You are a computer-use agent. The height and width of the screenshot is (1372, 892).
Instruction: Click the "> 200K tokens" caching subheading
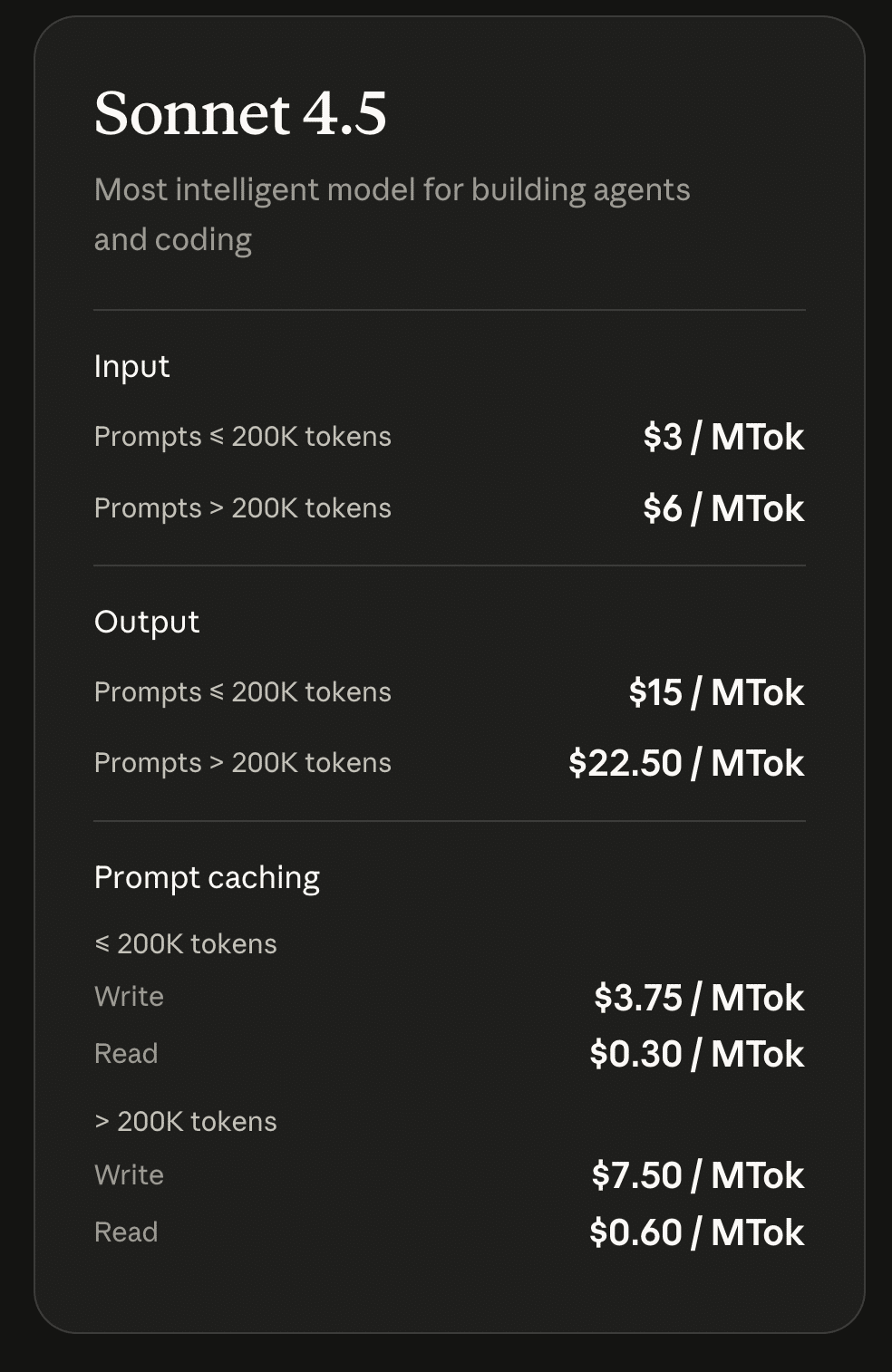click(185, 1122)
